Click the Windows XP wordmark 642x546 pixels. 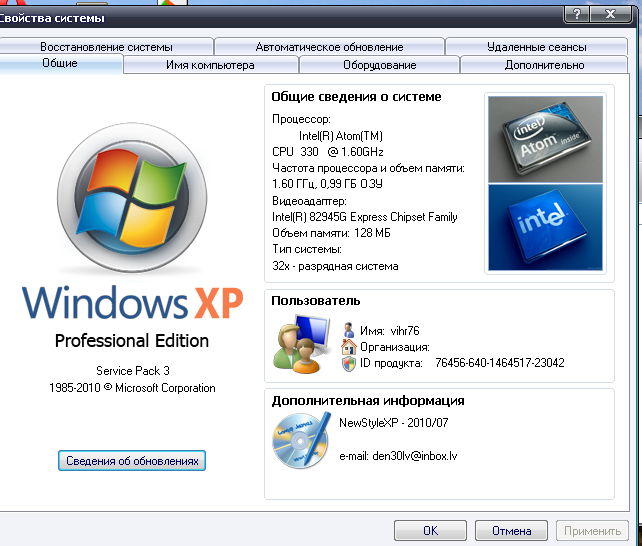pyautogui.click(x=133, y=302)
